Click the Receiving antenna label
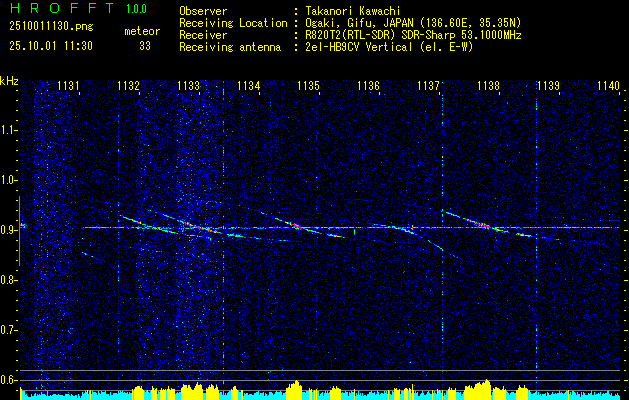Viewport: 629px width, 400px height. coord(230,47)
